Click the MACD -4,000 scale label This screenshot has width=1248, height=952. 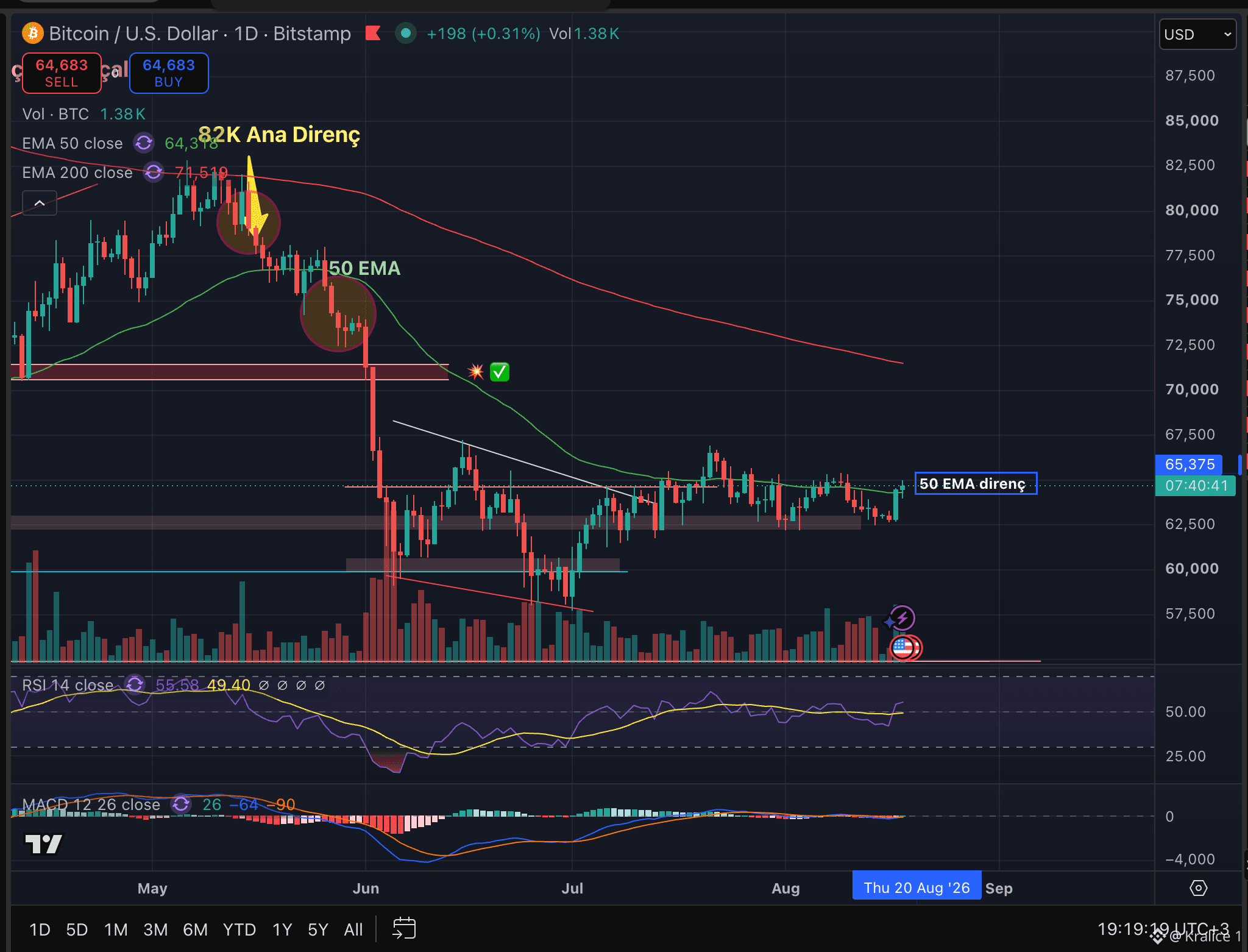click(1190, 859)
